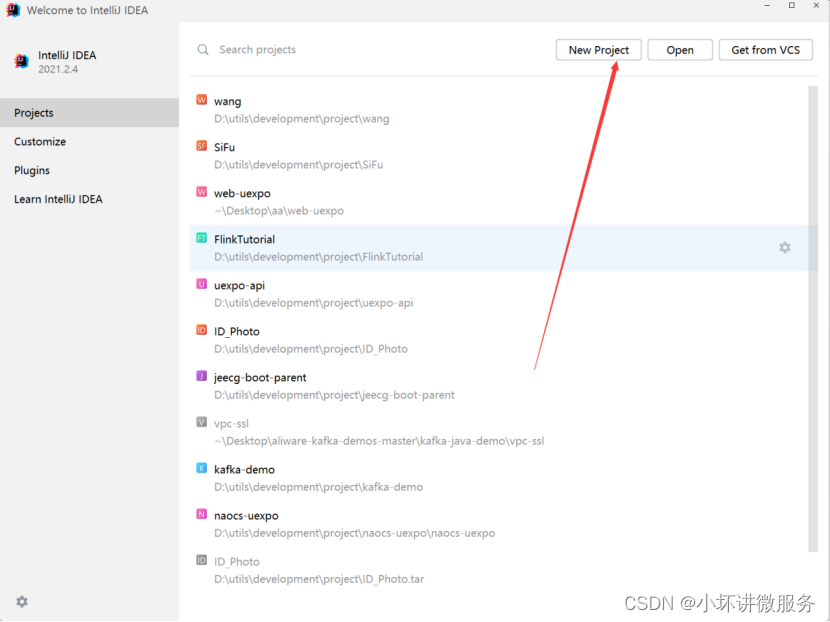Click IntelliJ IDEA logo in sidebar

click(x=22, y=61)
